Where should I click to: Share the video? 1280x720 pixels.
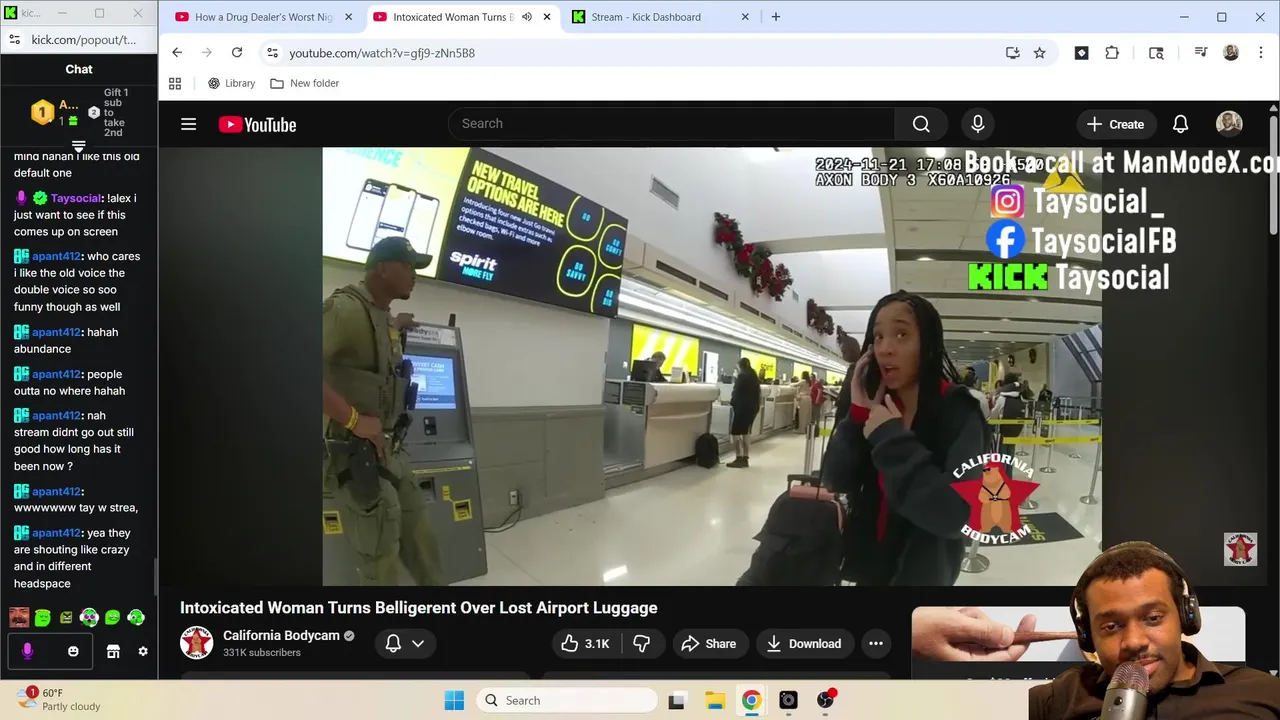coord(709,644)
